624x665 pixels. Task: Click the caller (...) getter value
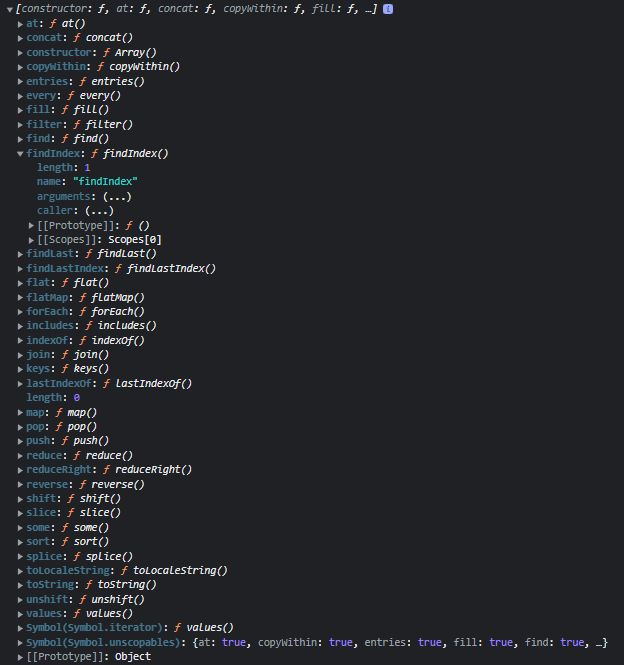click(x=99, y=211)
